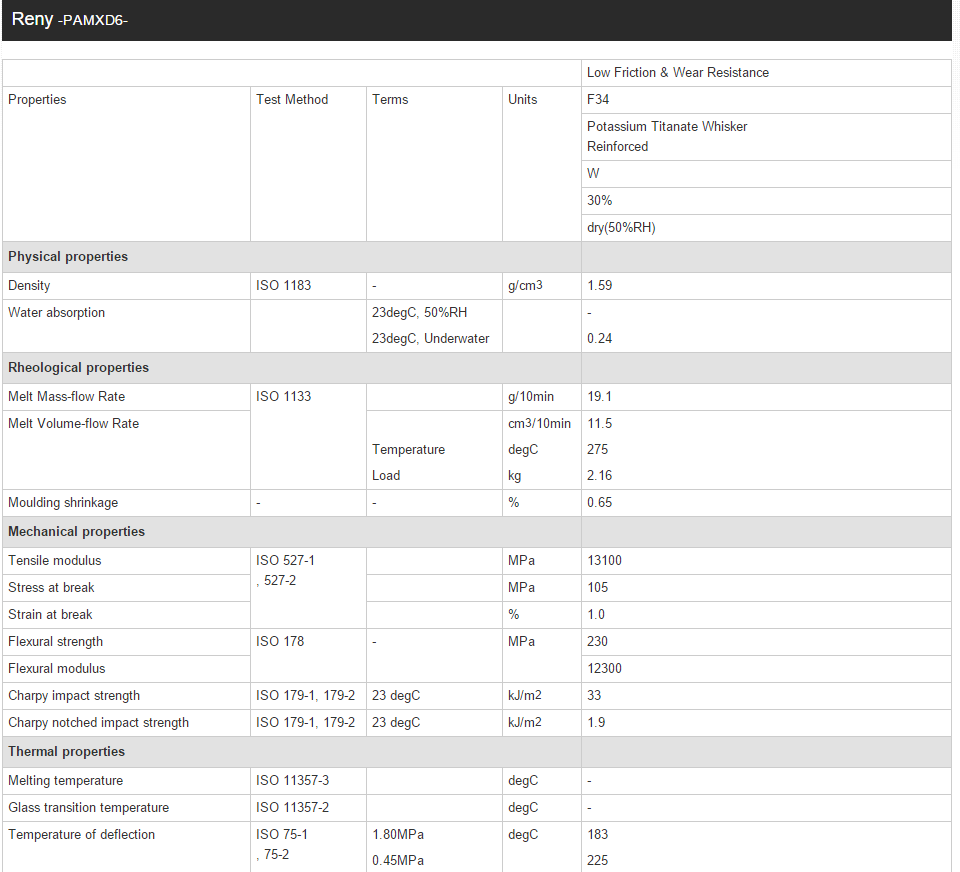This screenshot has width=960, height=872.
Task: Click the Charpy impact value 33
Action: 594,695
